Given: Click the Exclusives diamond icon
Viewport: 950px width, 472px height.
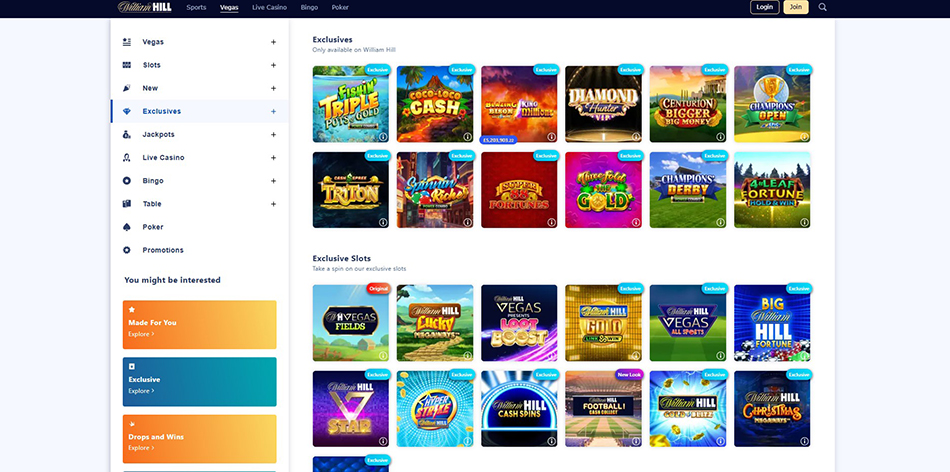Looking at the screenshot, I should point(127,111).
